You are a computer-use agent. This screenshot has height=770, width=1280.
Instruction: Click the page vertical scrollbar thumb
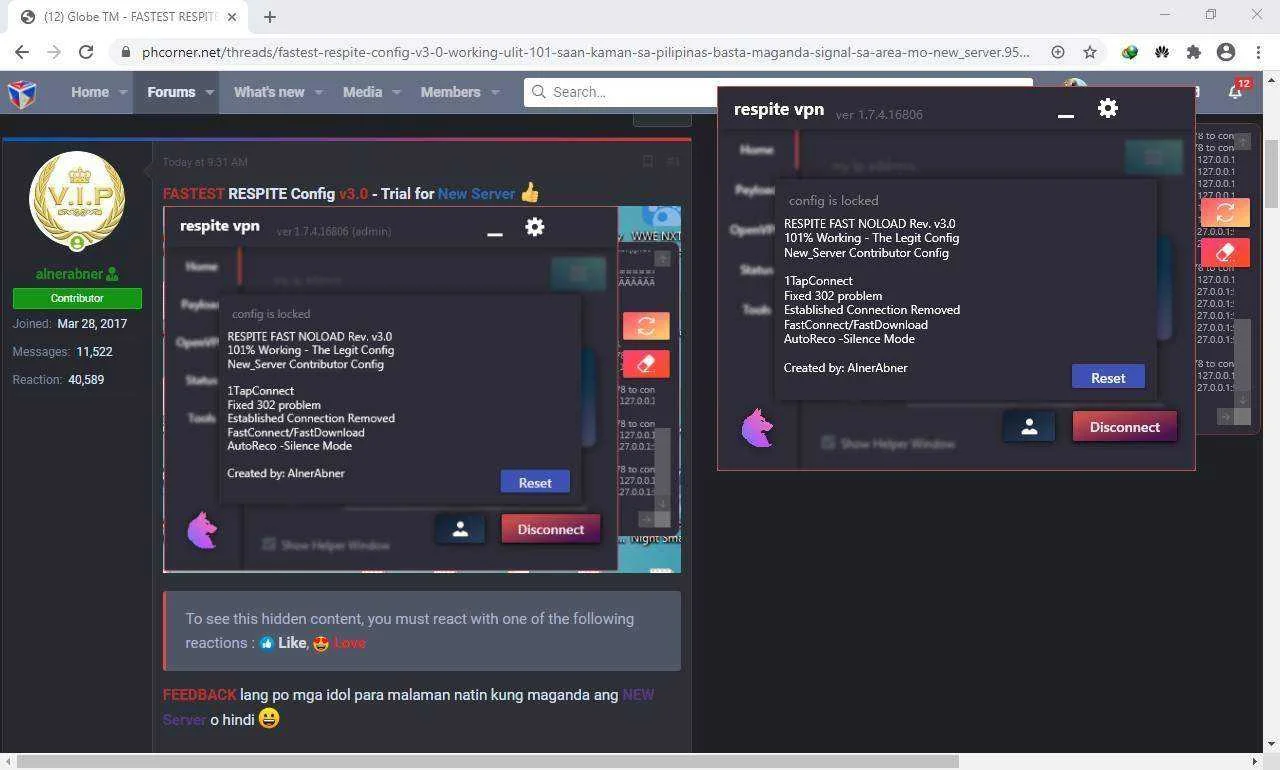point(1272,172)
